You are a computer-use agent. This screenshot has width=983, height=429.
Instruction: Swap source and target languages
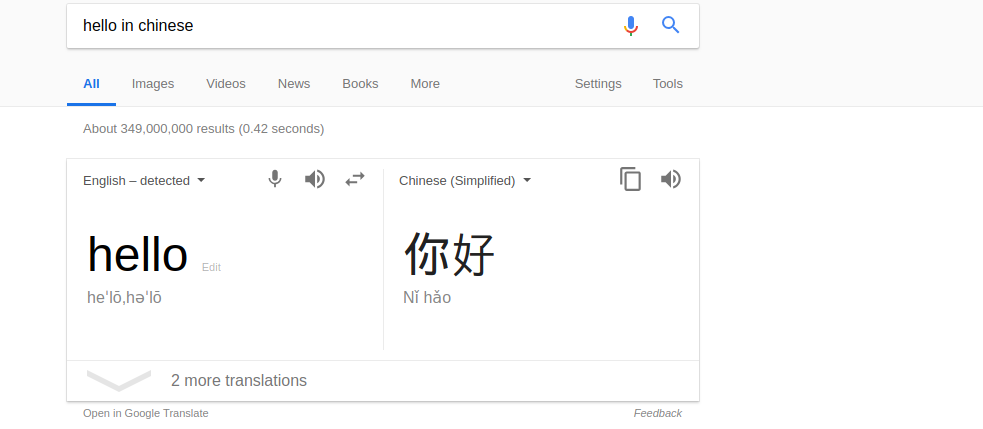(x=355, y=179)
